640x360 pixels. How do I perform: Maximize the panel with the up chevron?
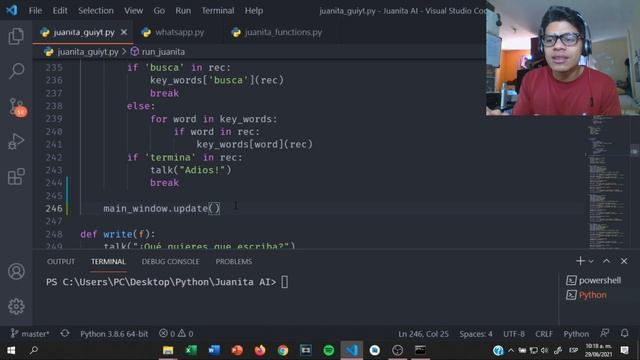(x=607, y=261)
